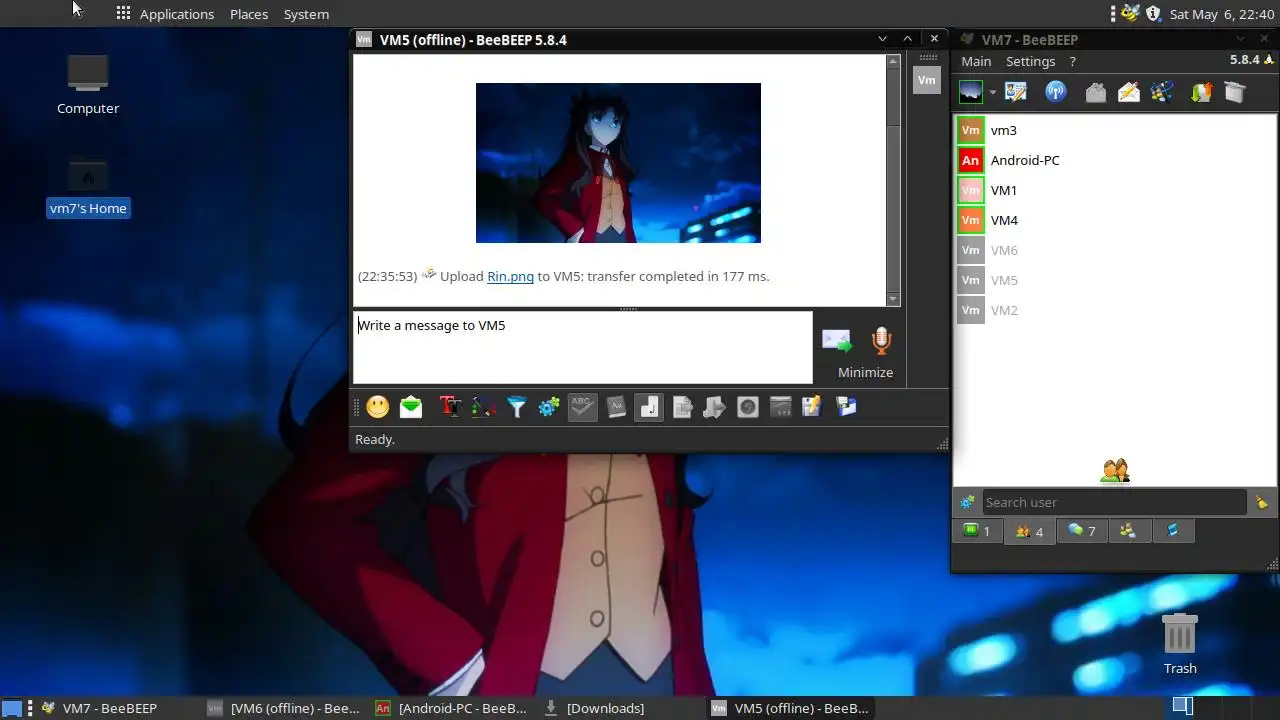Record a voice message with microphone
The width and height of the screenshot is (1280, 720).
click(x=881, y=341)
